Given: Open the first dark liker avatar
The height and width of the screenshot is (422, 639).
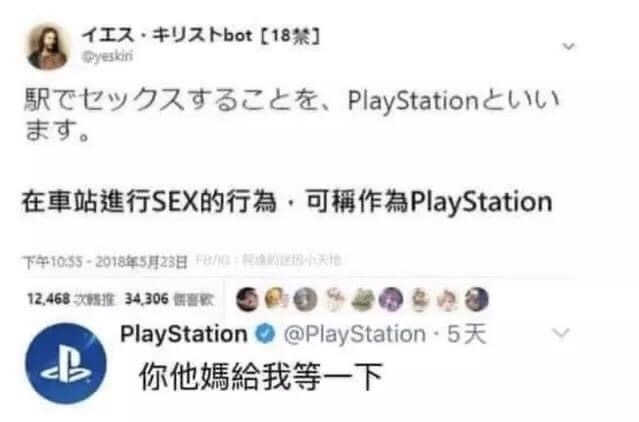Looking at the screenshot, I should (x=248, y=300).
